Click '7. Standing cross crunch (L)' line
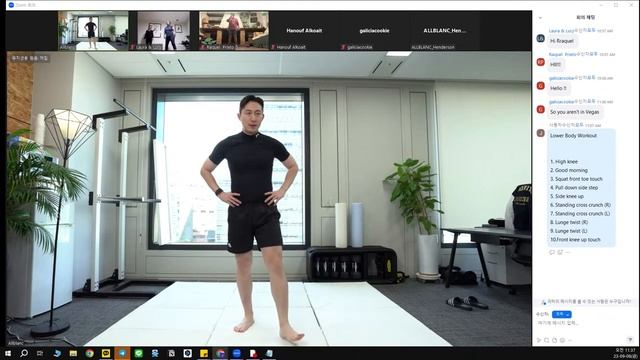This screenshot has height=360, width=640. point(580,213)
